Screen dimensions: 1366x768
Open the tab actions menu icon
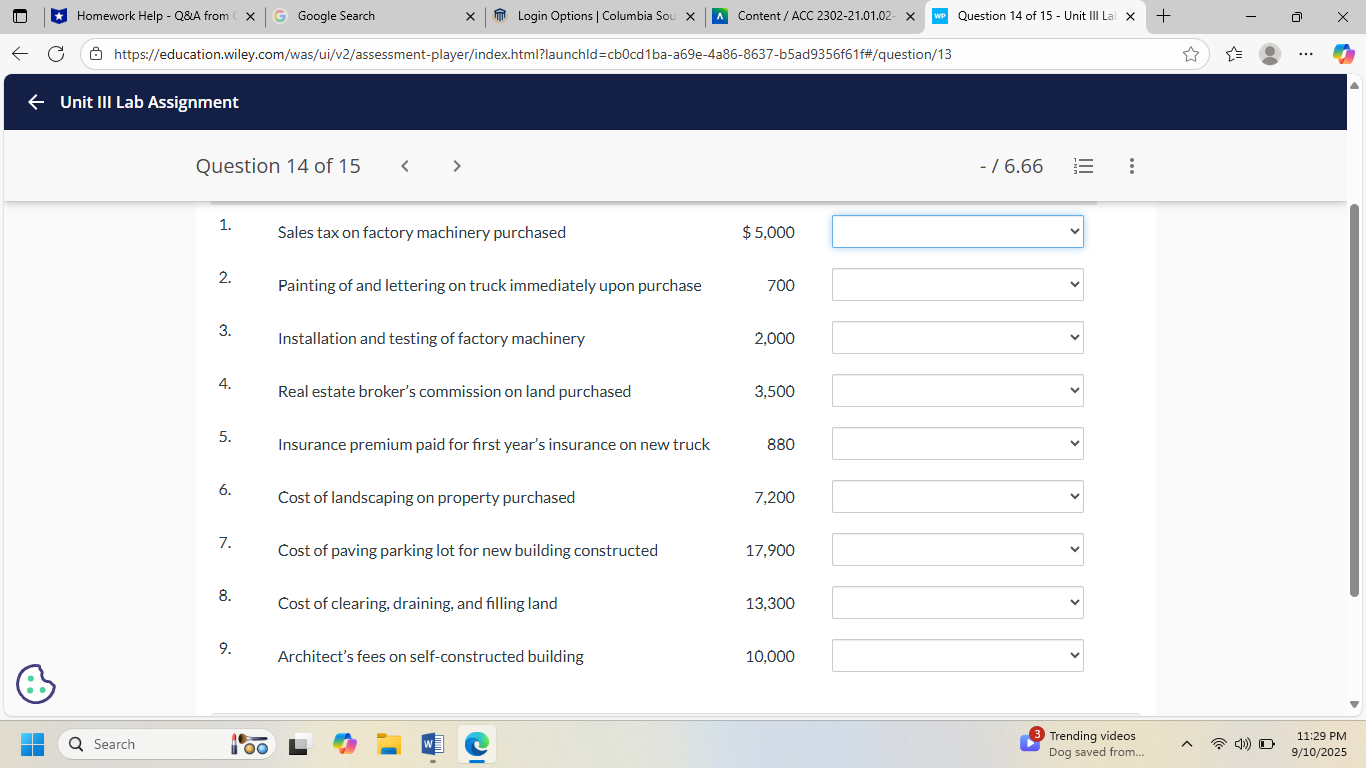pyautogui.click(x=20, y=16)
